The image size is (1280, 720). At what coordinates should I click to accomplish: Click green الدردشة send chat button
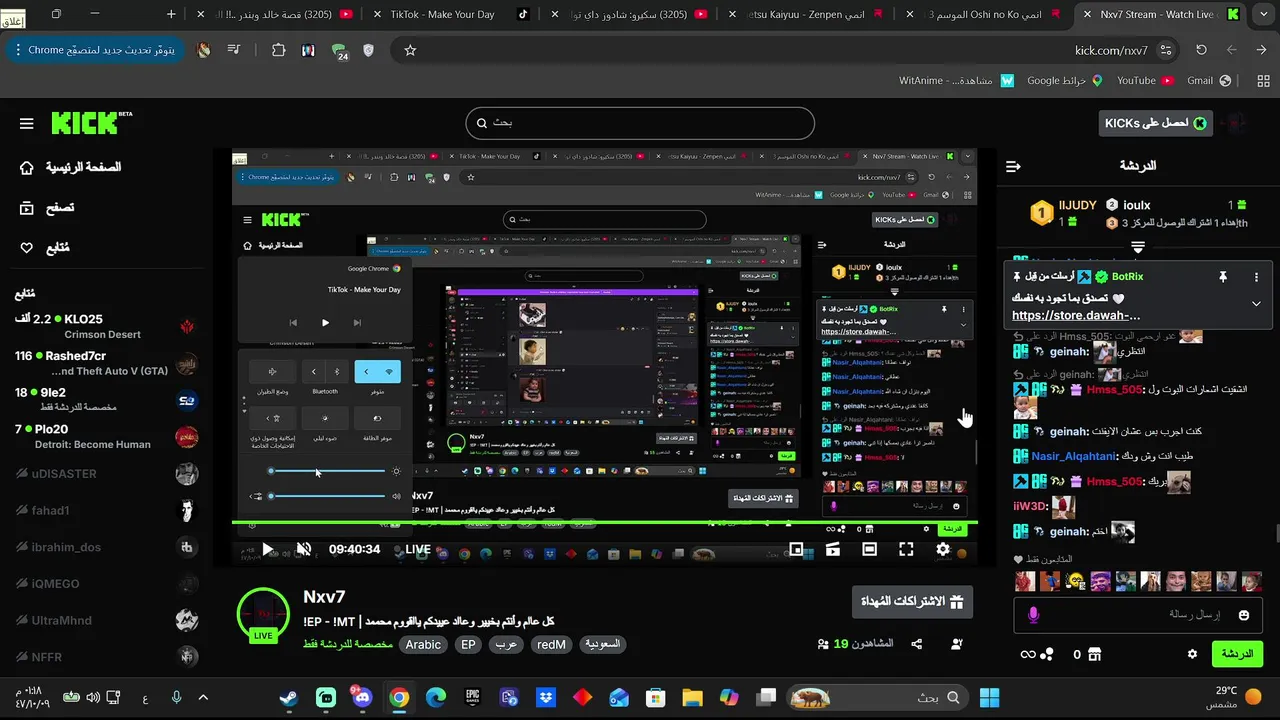1237,654
